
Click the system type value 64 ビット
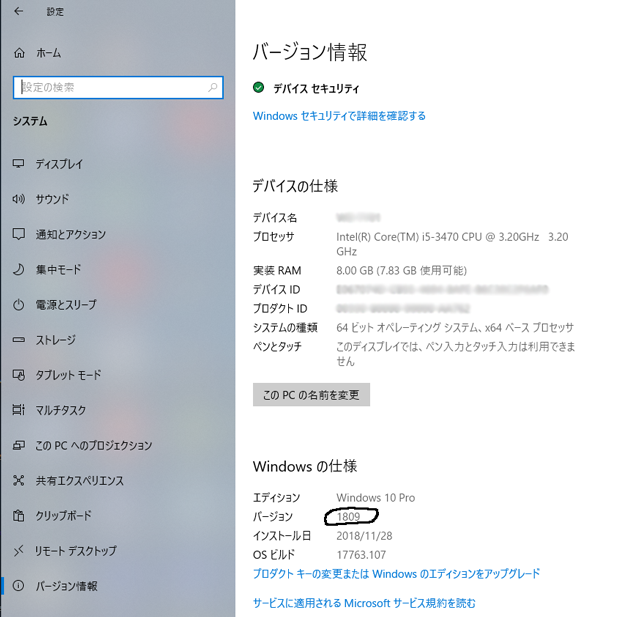(x=455, y=328)
